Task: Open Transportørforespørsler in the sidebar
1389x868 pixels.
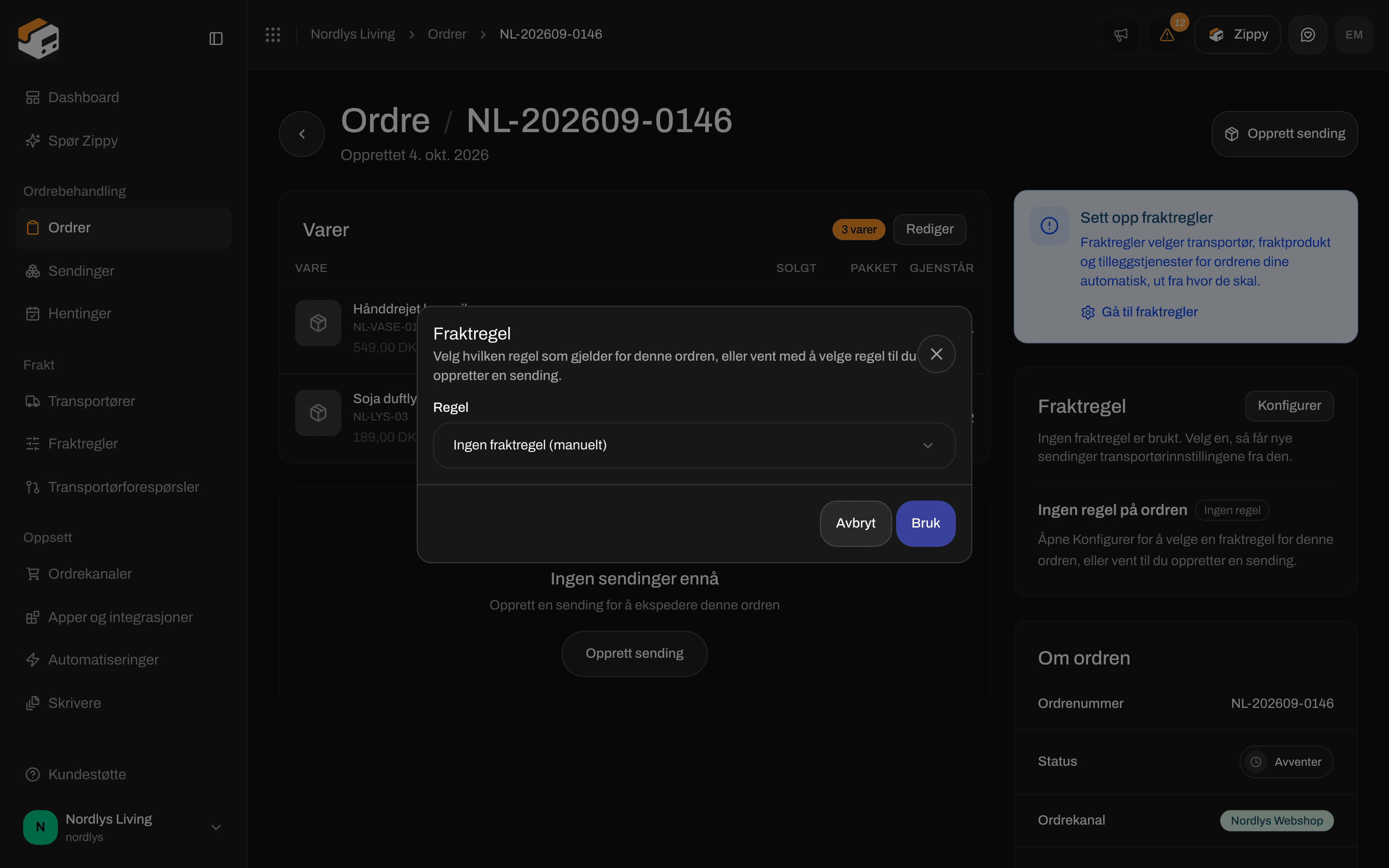Action: coord(123,487)
